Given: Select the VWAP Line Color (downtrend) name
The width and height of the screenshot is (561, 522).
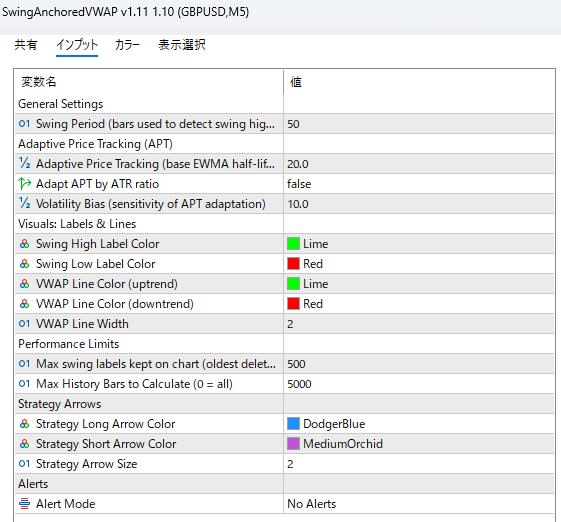Looking at the screenshot, I should click(114, 304).
